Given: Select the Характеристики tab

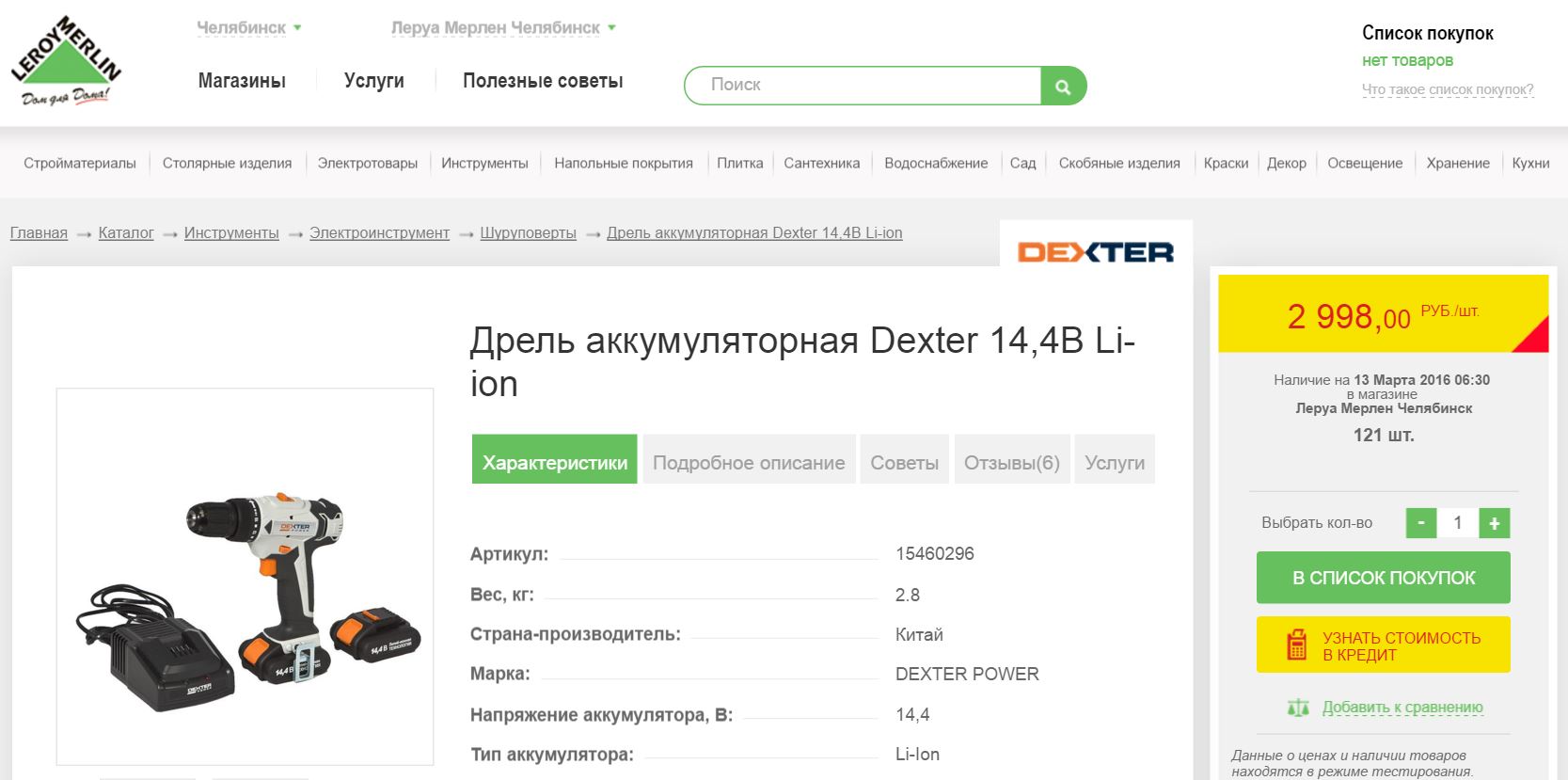Looking at the screenshot, I should (555, 459).
